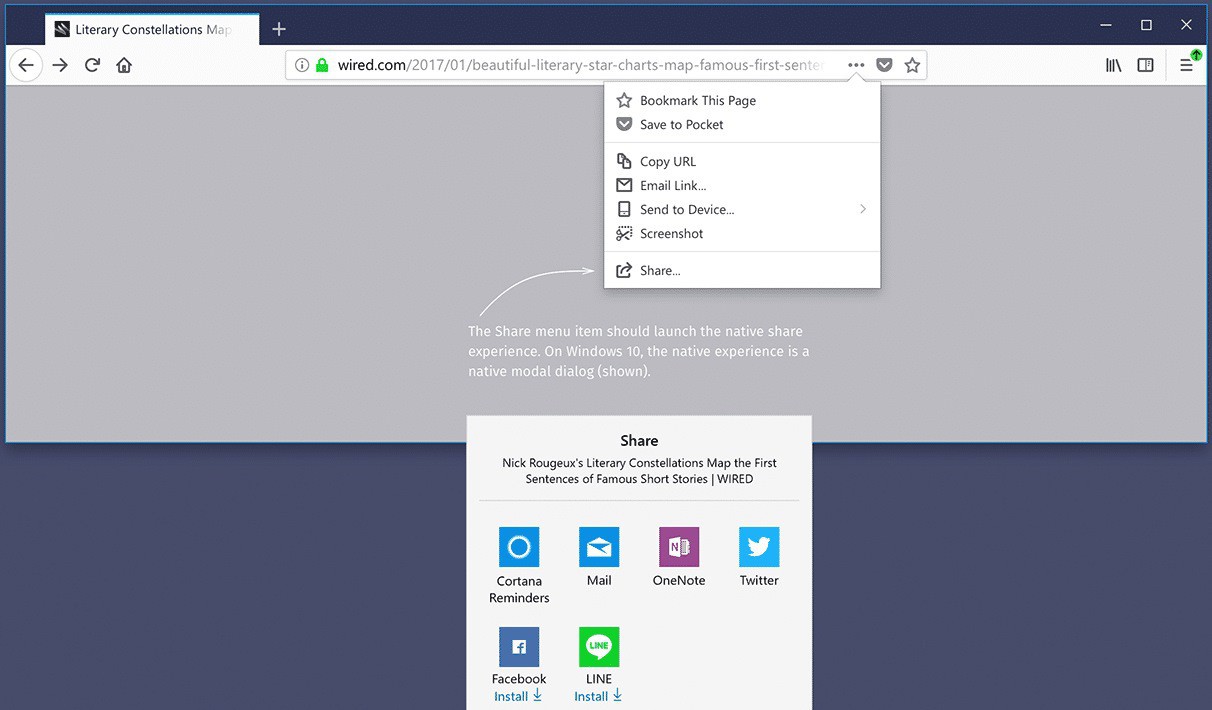Choose Screenshot menu item
Image resolution: width=1212 pixels, height=710 pixels.
[x=742, y=233]
